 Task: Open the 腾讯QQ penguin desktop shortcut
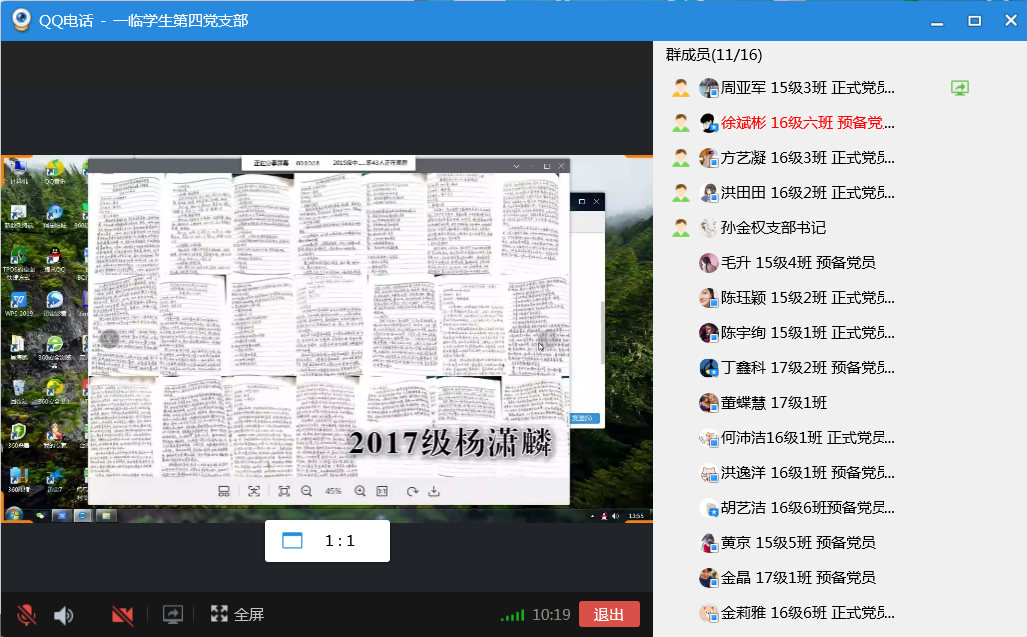coord(54,260)
